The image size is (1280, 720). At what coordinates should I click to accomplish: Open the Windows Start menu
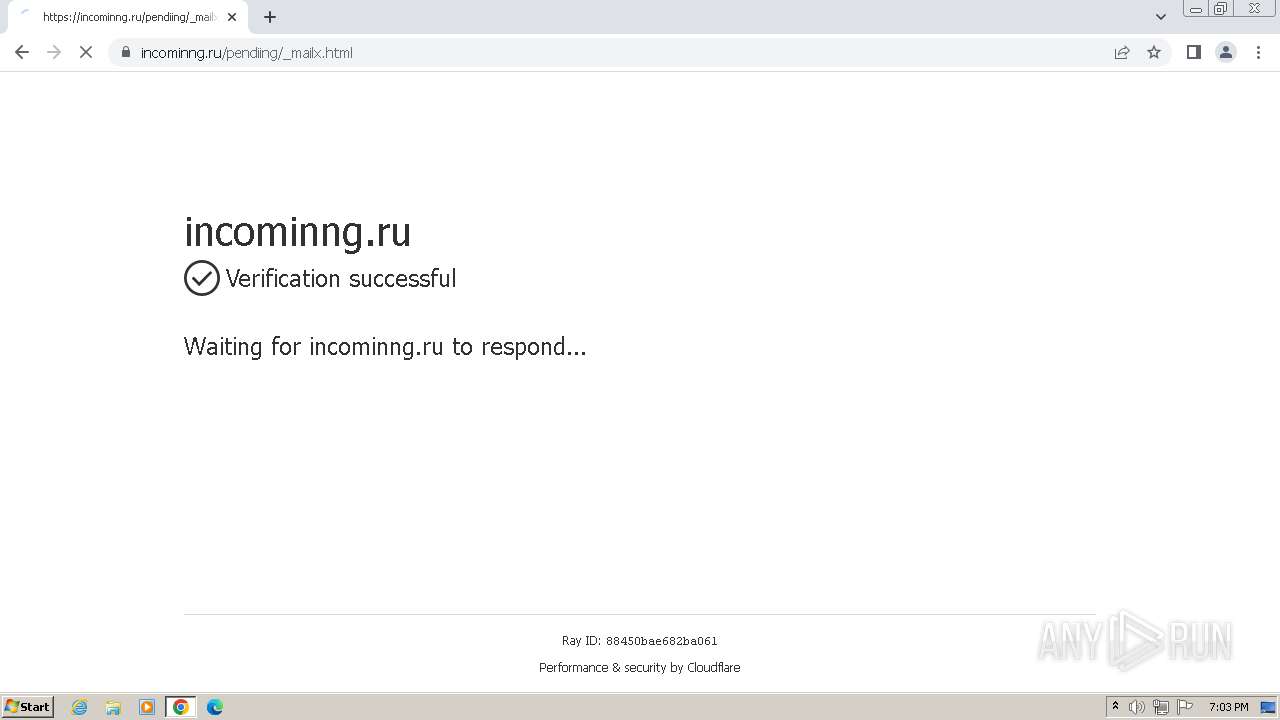[x=28, y=707]
